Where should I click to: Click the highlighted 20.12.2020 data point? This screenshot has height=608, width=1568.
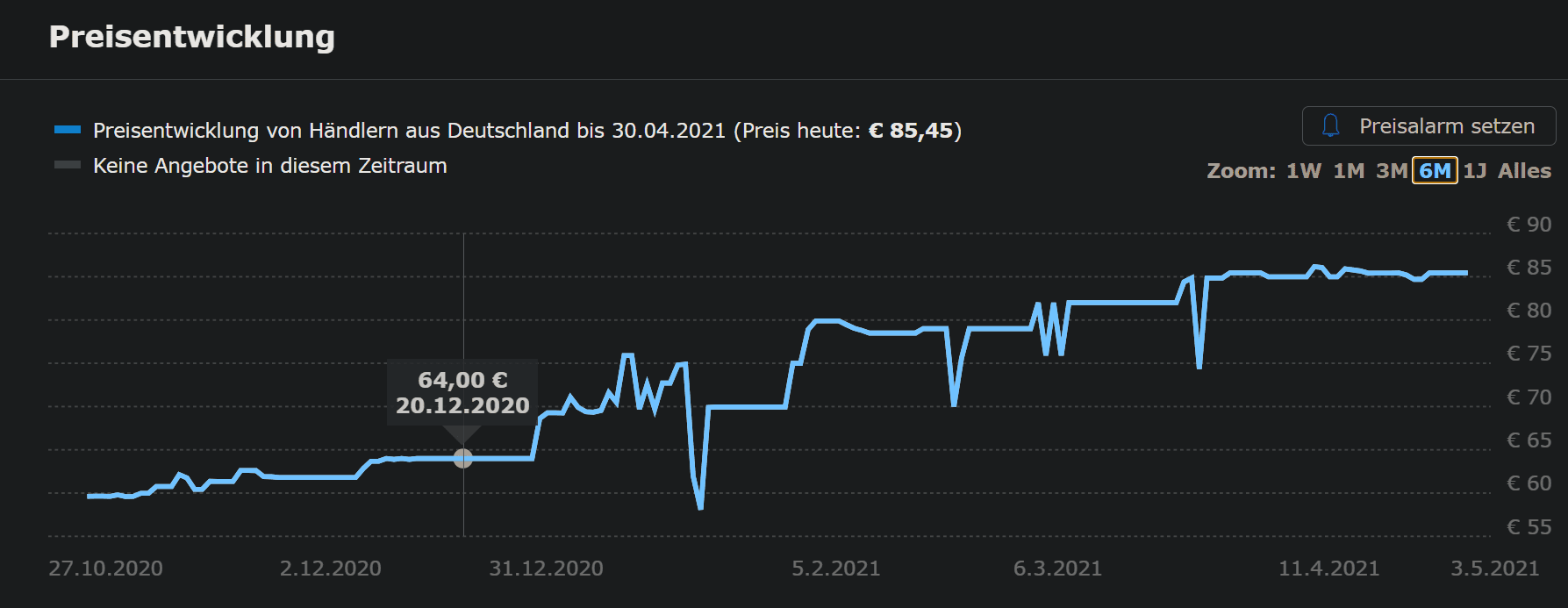point(463,458)
